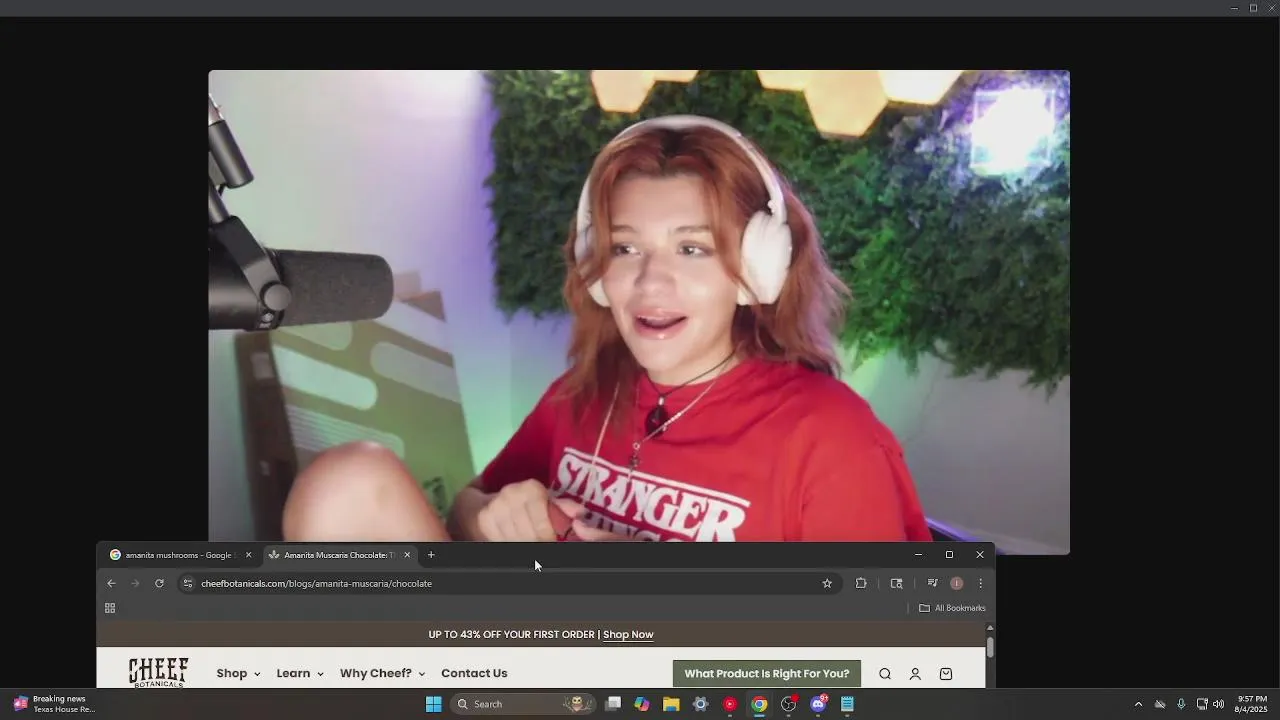Screen dimensions: 1280x720
Task: Click Shop Now promo link
Action: pos(628,635)
